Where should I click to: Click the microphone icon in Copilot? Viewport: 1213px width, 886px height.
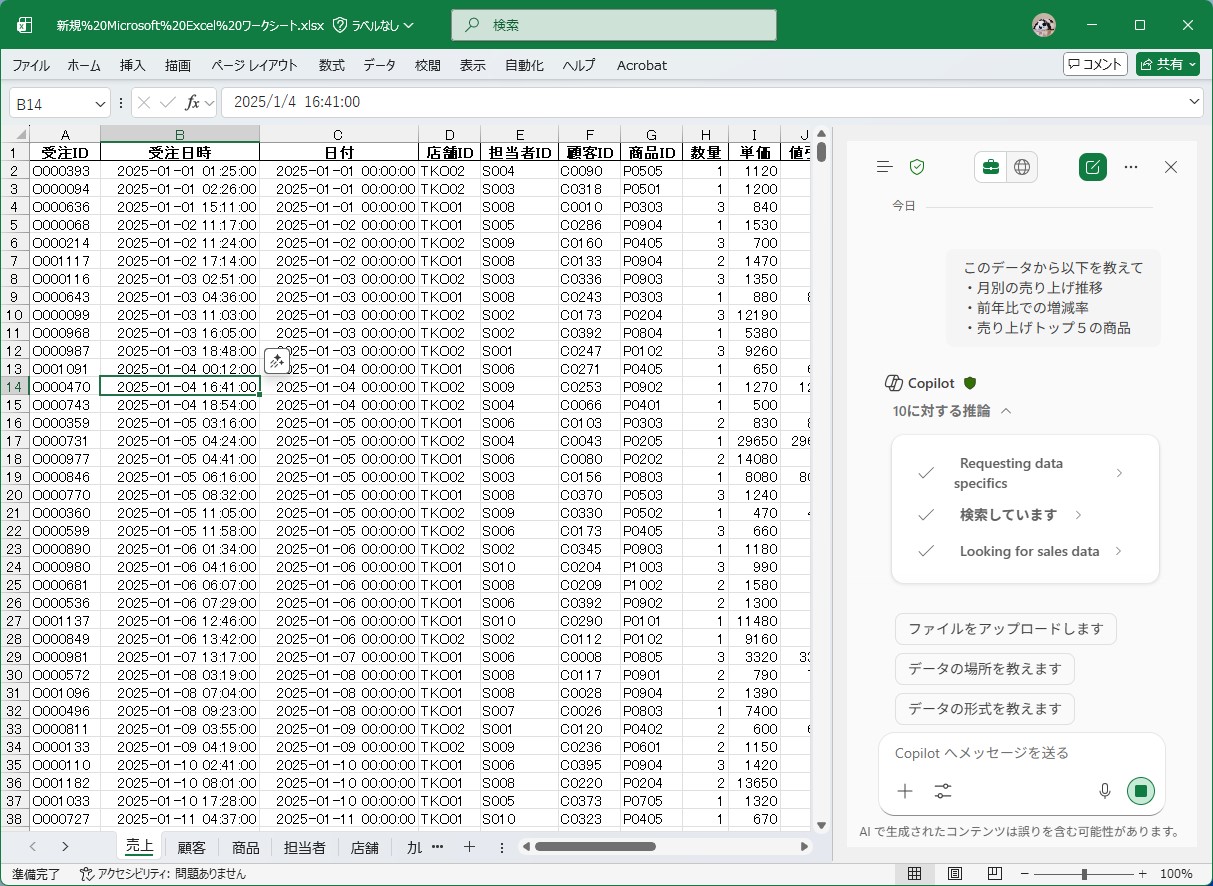(x=1105, y=792)
